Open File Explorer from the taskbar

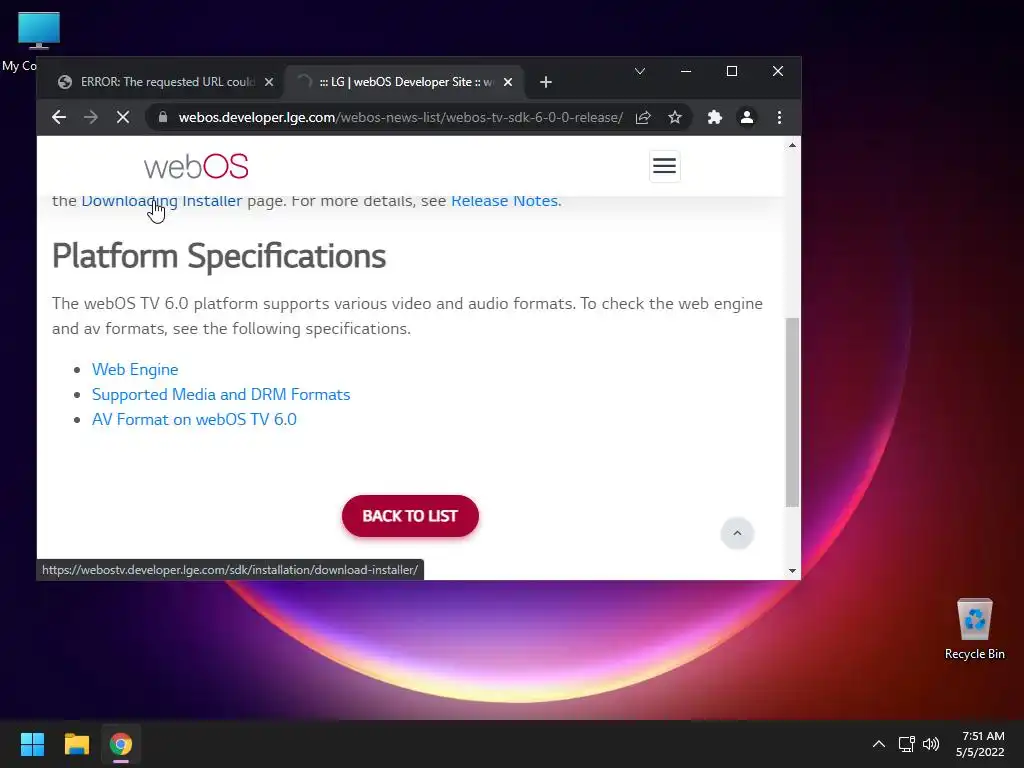pos(76,744)
